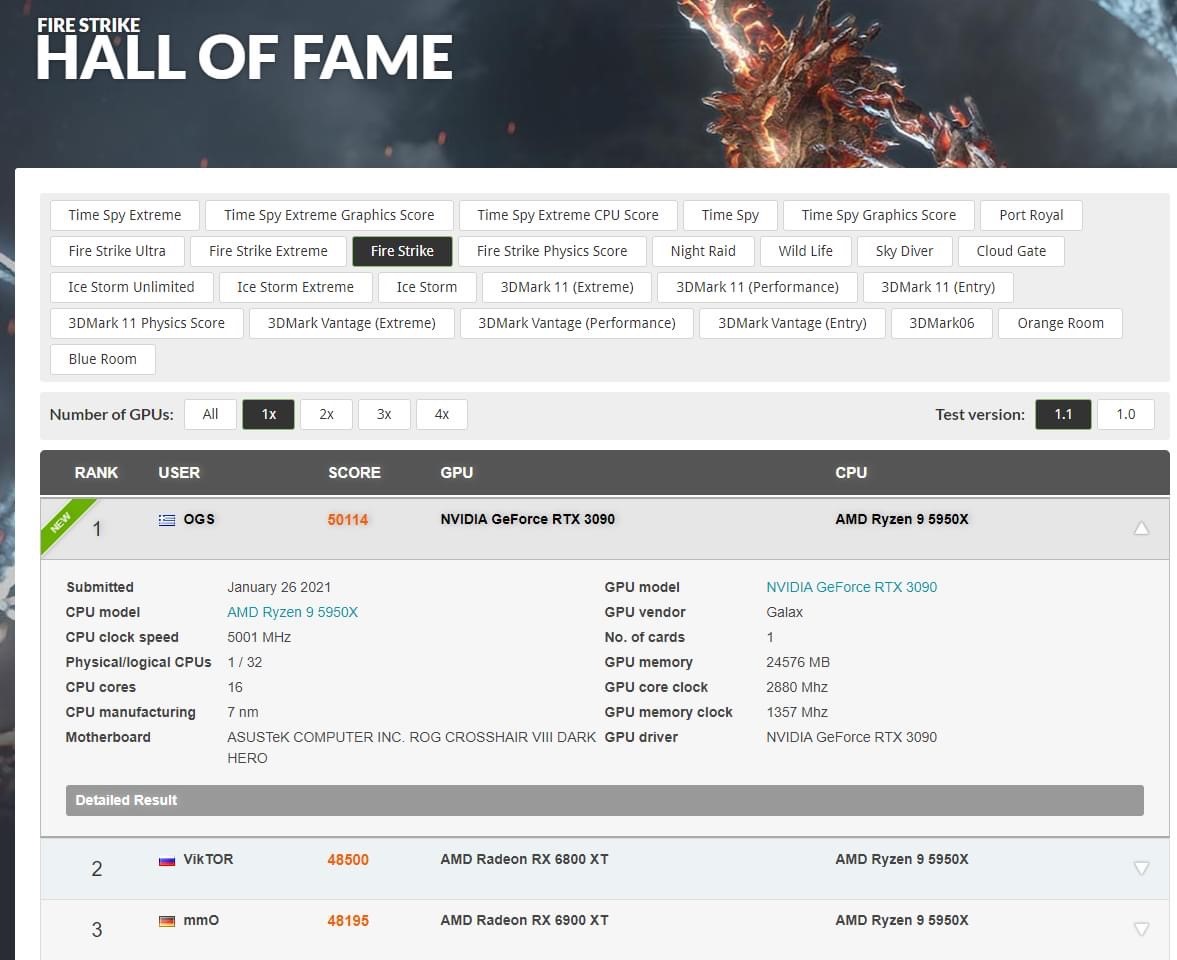Open the 3DMark Vantage (Entry) tab

pos(792,324)
